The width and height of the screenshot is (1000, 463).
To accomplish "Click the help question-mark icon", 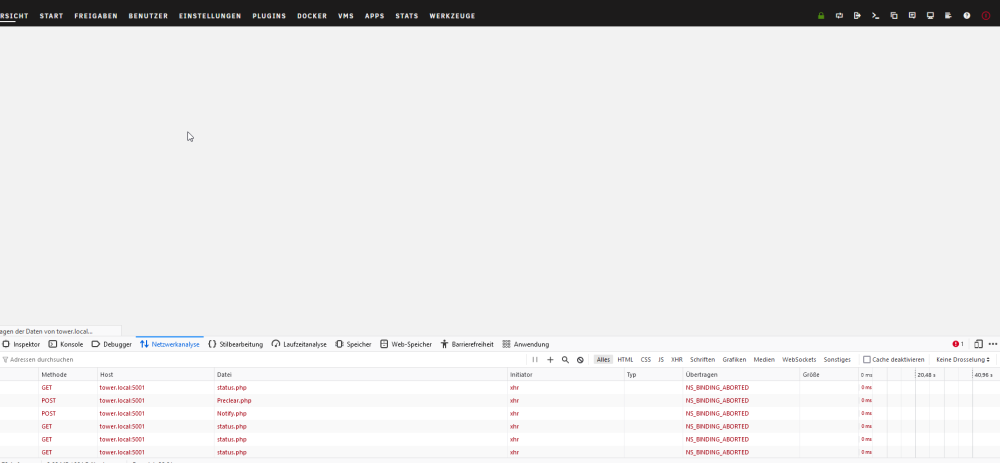I will (x=967, y=16).
